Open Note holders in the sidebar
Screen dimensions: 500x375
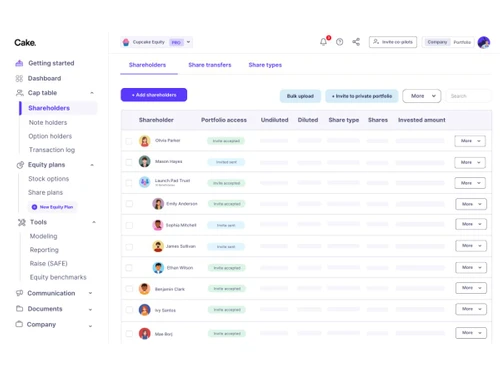point(48,123)
